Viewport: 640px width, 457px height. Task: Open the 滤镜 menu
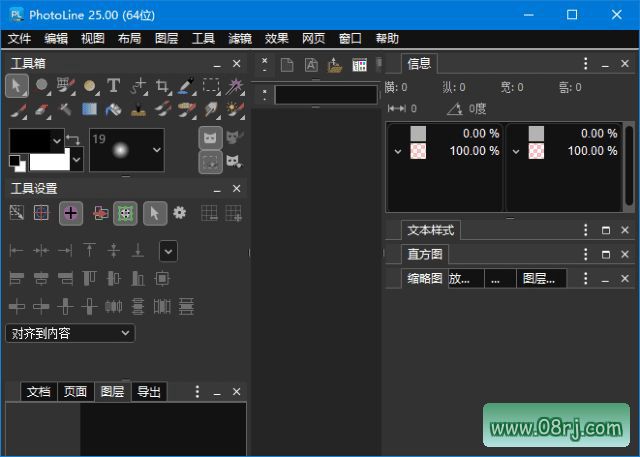pyautogui.click(x=240, y=39)
